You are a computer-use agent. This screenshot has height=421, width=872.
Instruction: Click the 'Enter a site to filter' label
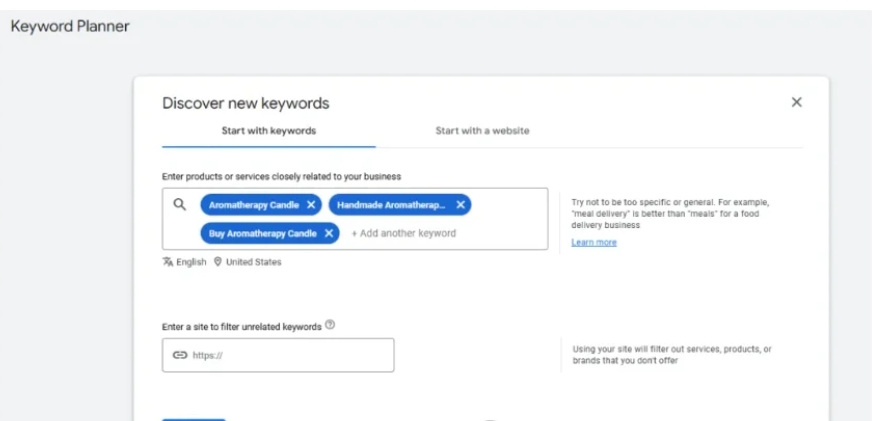(242, 327)
